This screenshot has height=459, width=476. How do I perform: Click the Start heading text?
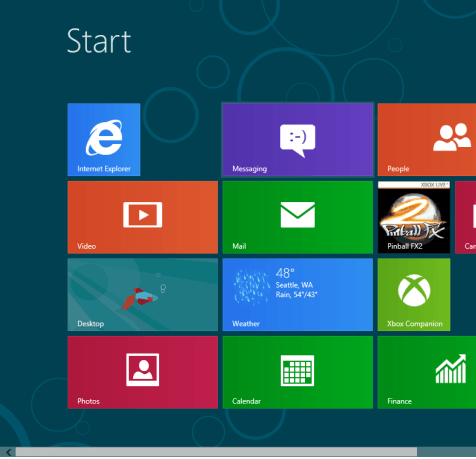point(99,41)
